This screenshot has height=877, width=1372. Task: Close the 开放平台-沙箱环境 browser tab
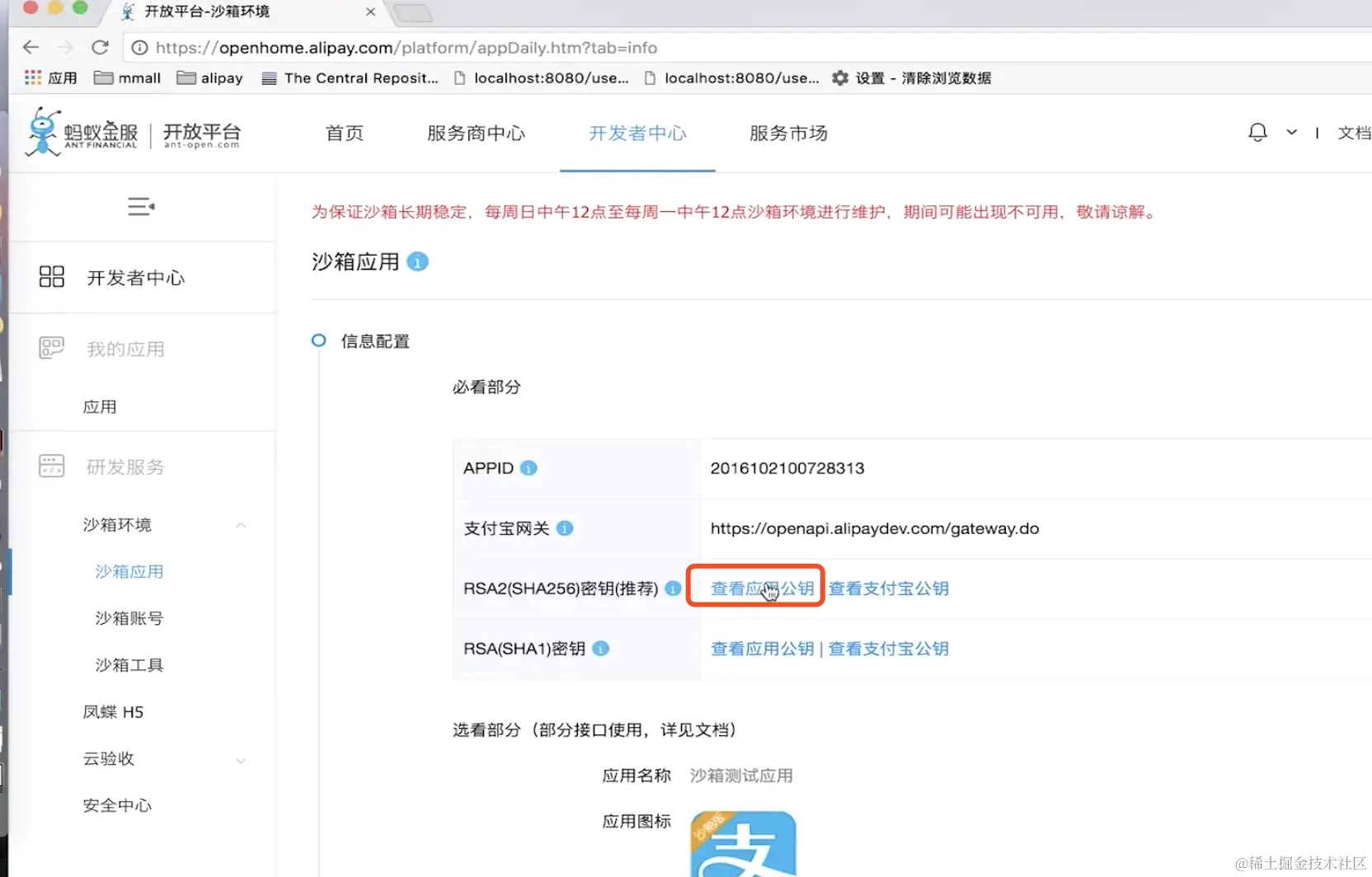tap(370, 12)
